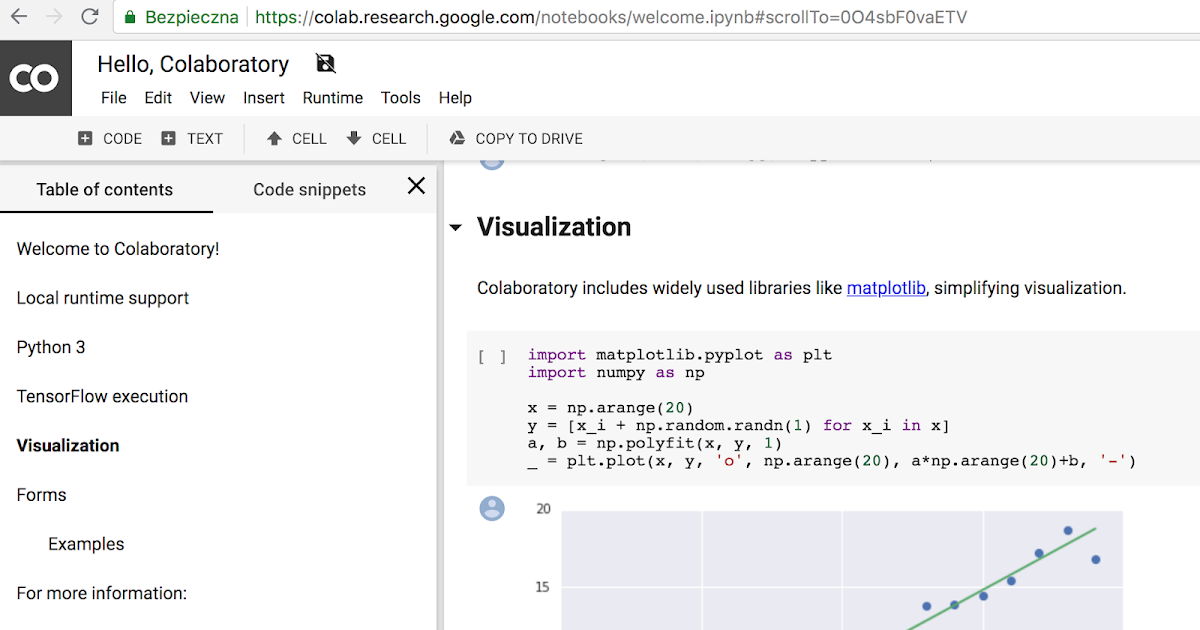
Task: Close the Table of contents sidebar
Action: [416, 186]
